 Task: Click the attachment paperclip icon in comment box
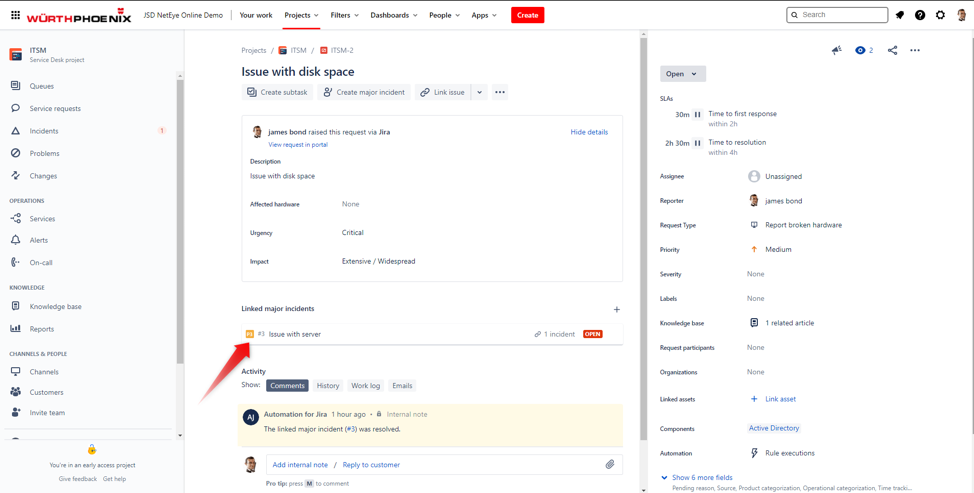click(610, 464)
